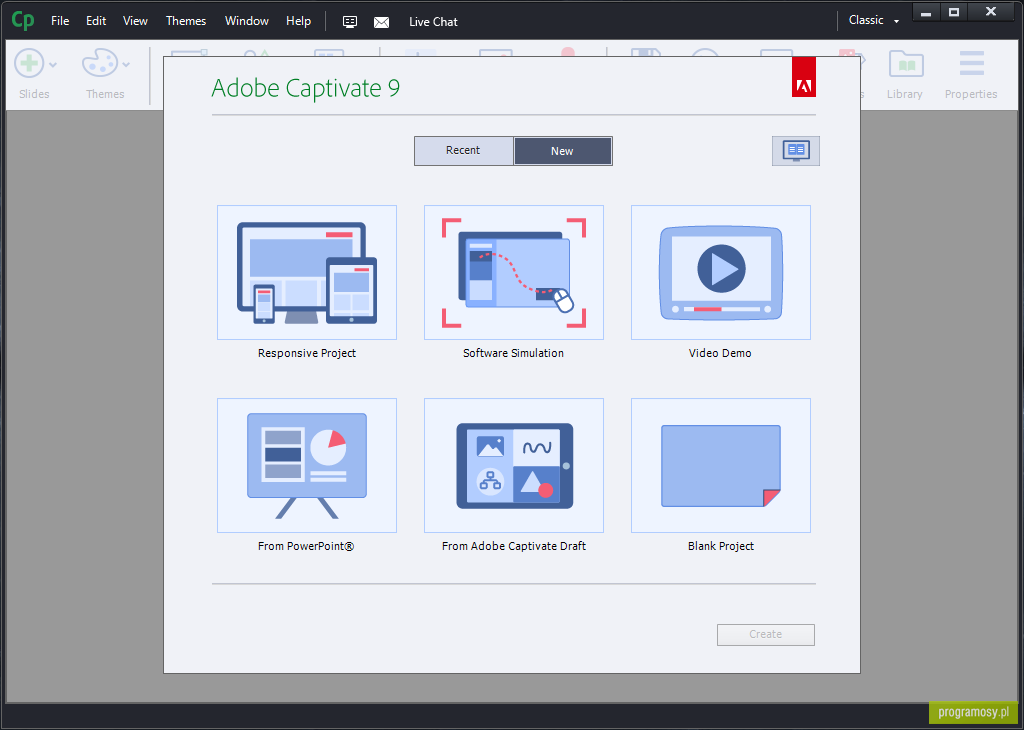Minimize the Captivate window
The width and height of the screenshot is (1024, 730).
click(926, 12)
